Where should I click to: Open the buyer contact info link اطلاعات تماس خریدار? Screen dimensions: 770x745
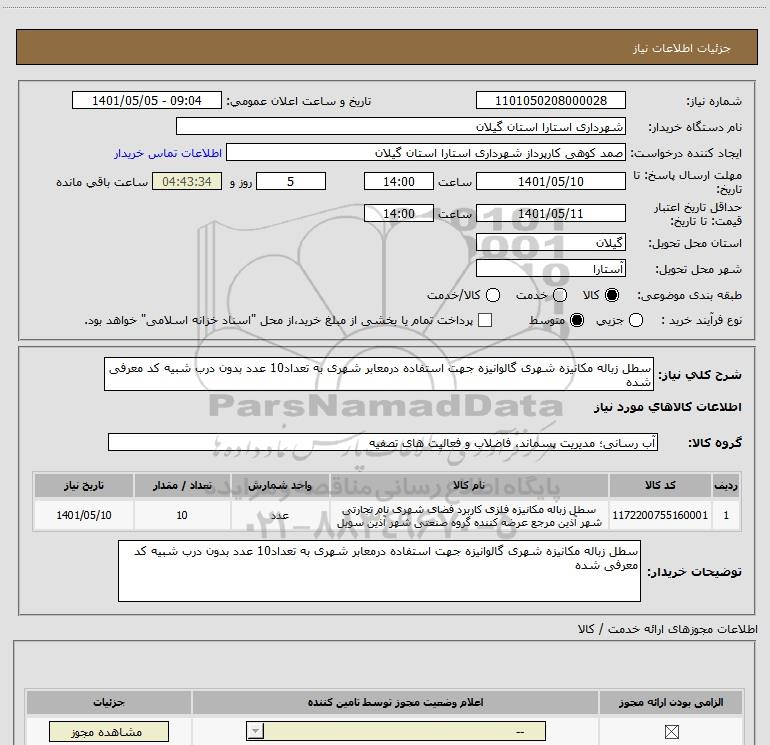(x=168, y=153)
